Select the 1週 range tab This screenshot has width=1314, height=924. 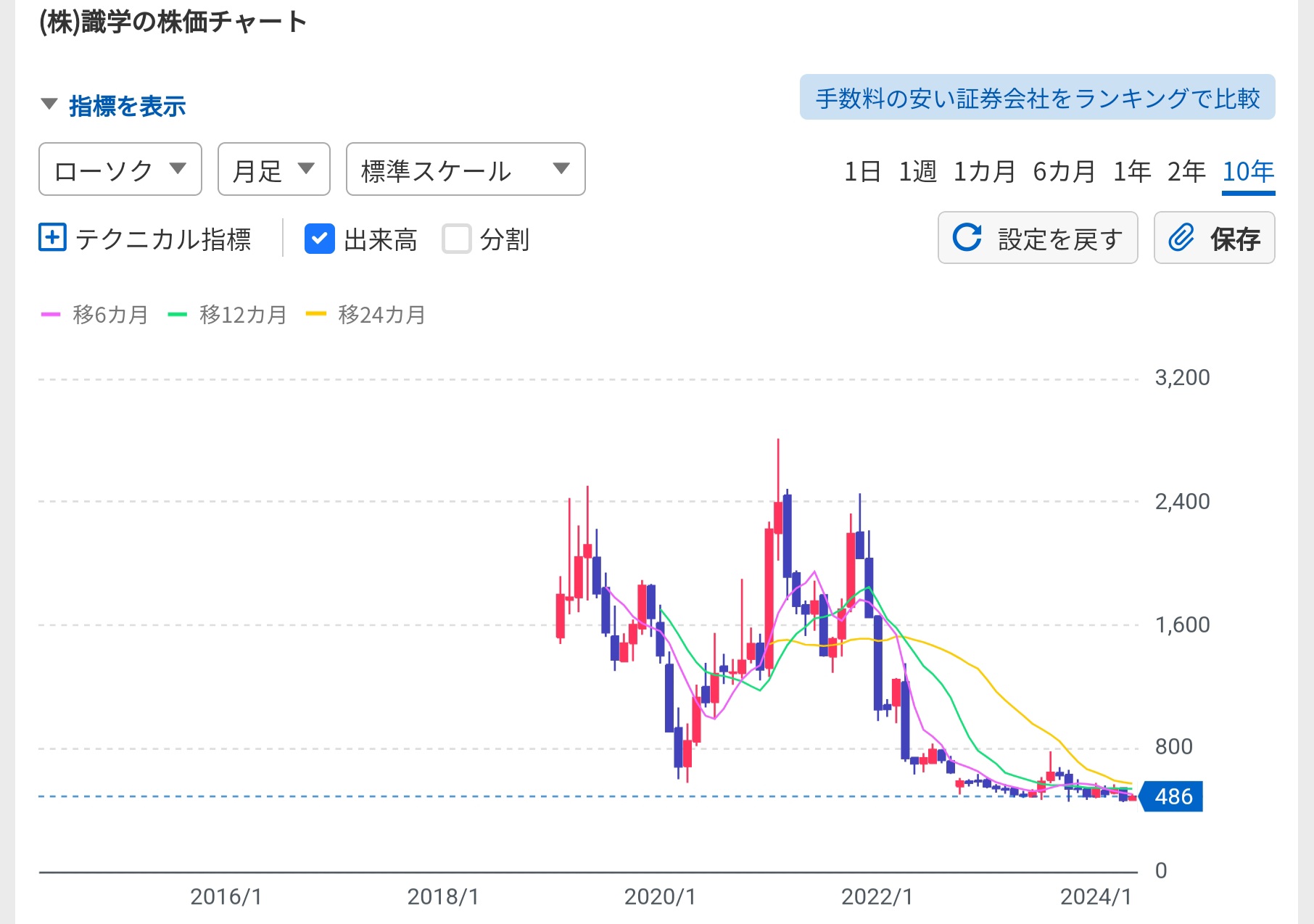pyautogui.click(x=917, y=172)
